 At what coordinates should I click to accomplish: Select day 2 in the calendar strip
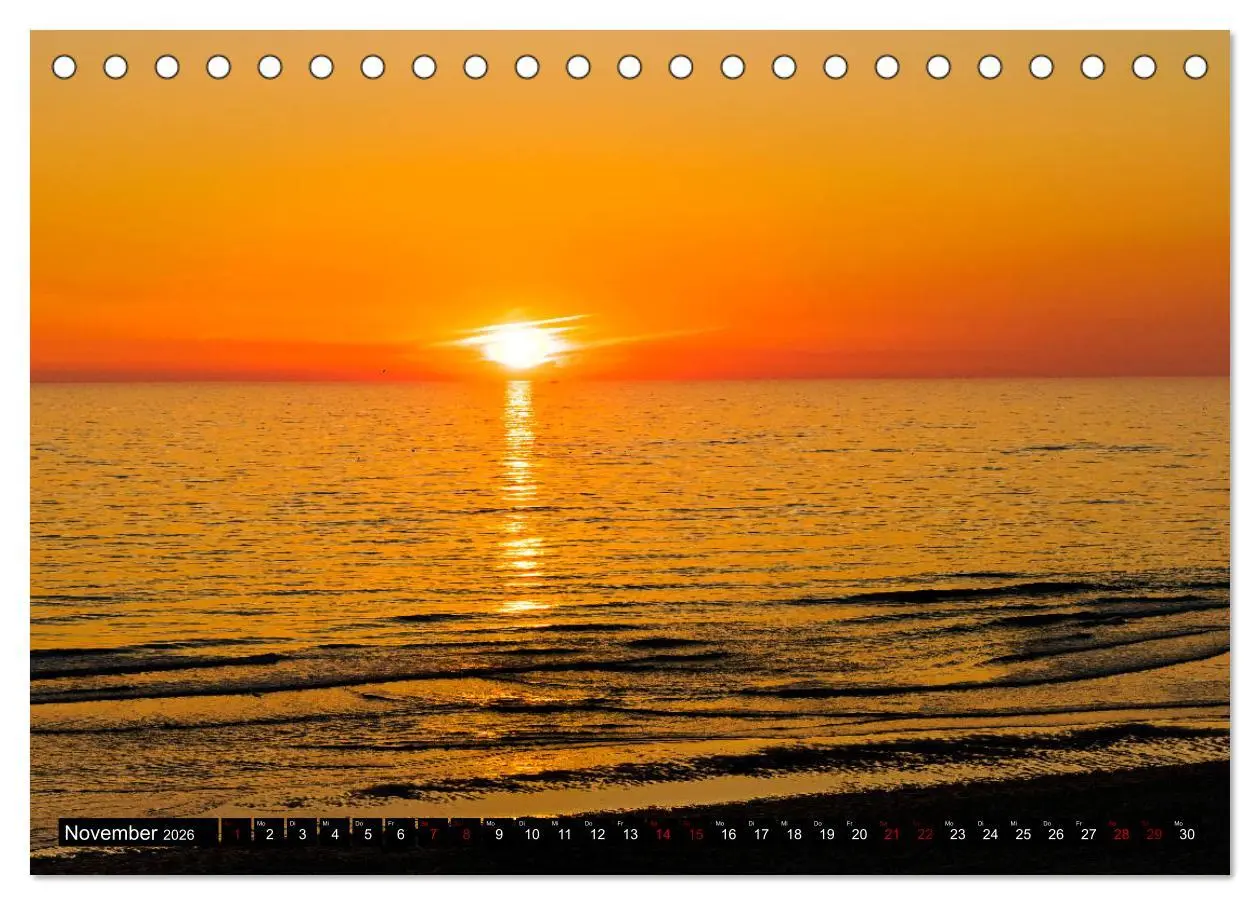point(269,834)
